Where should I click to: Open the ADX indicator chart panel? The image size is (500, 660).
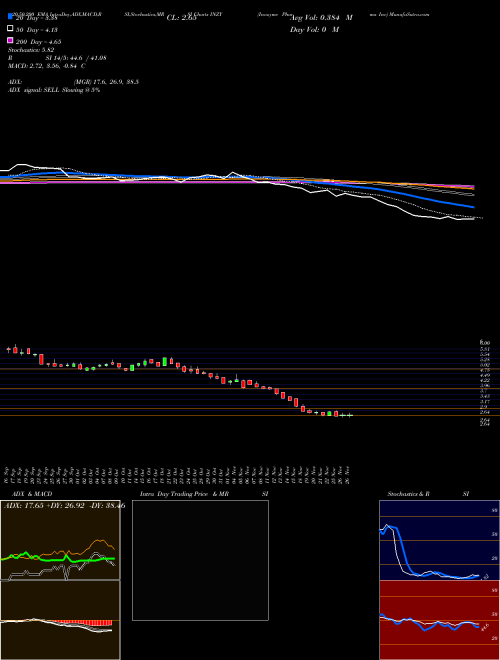point(60,540)
